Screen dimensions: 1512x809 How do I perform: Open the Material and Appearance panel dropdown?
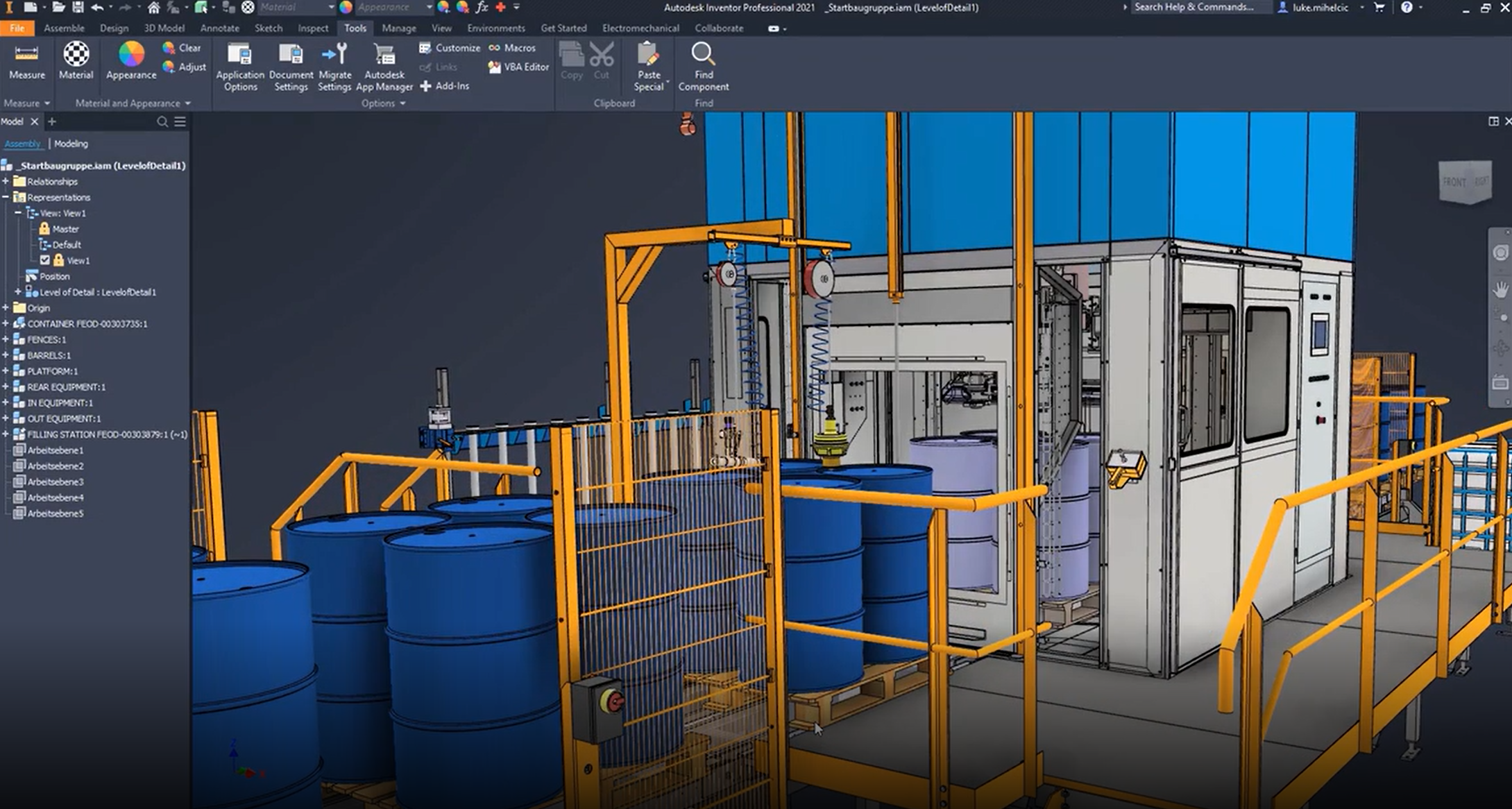(x=187, y=103)
